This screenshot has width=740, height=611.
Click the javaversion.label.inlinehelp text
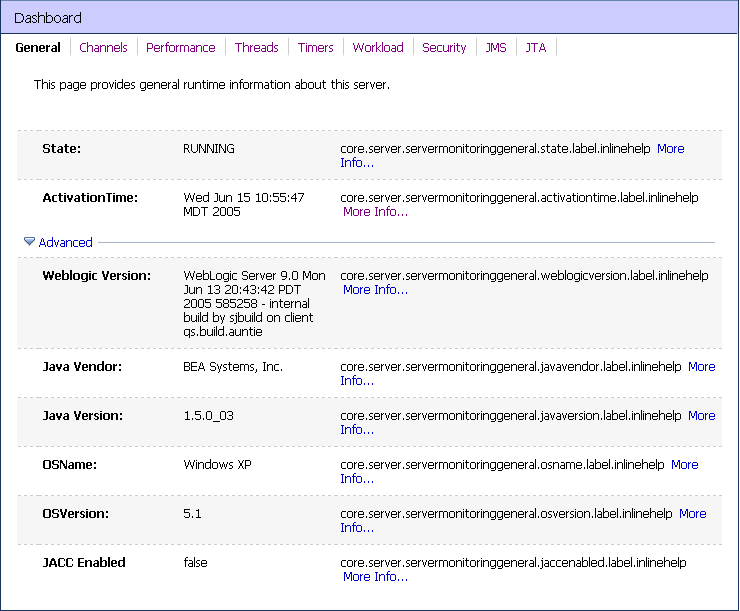(511, 416)
